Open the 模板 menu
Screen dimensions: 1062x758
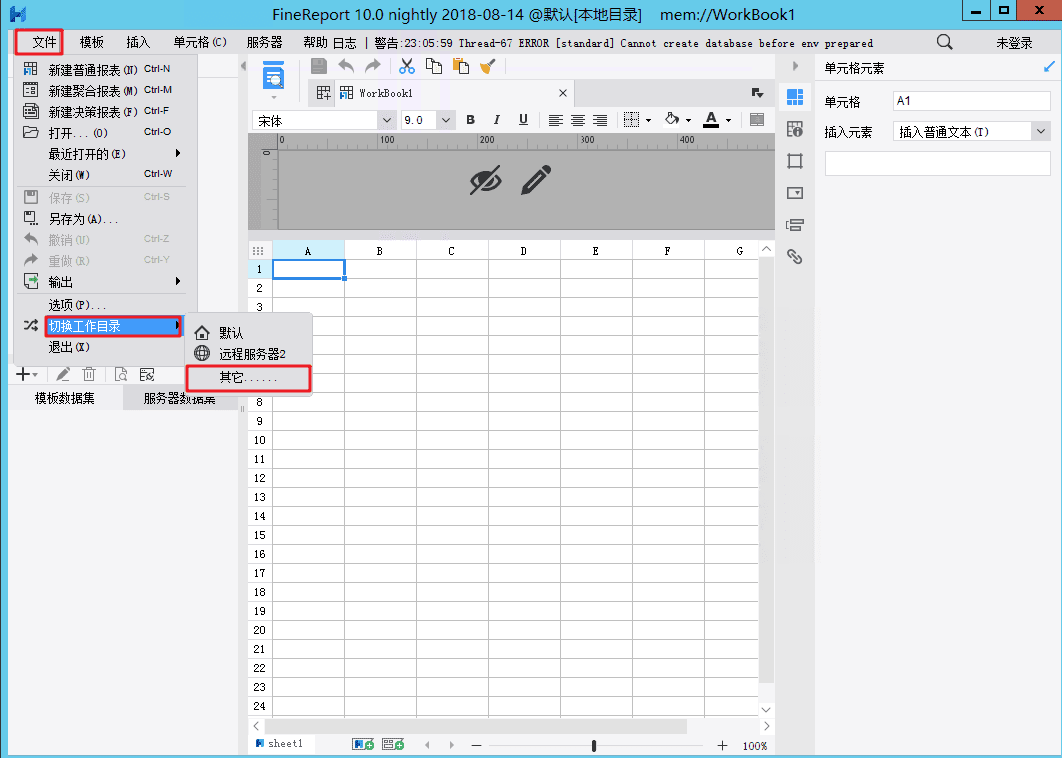[x=91, y=42]
